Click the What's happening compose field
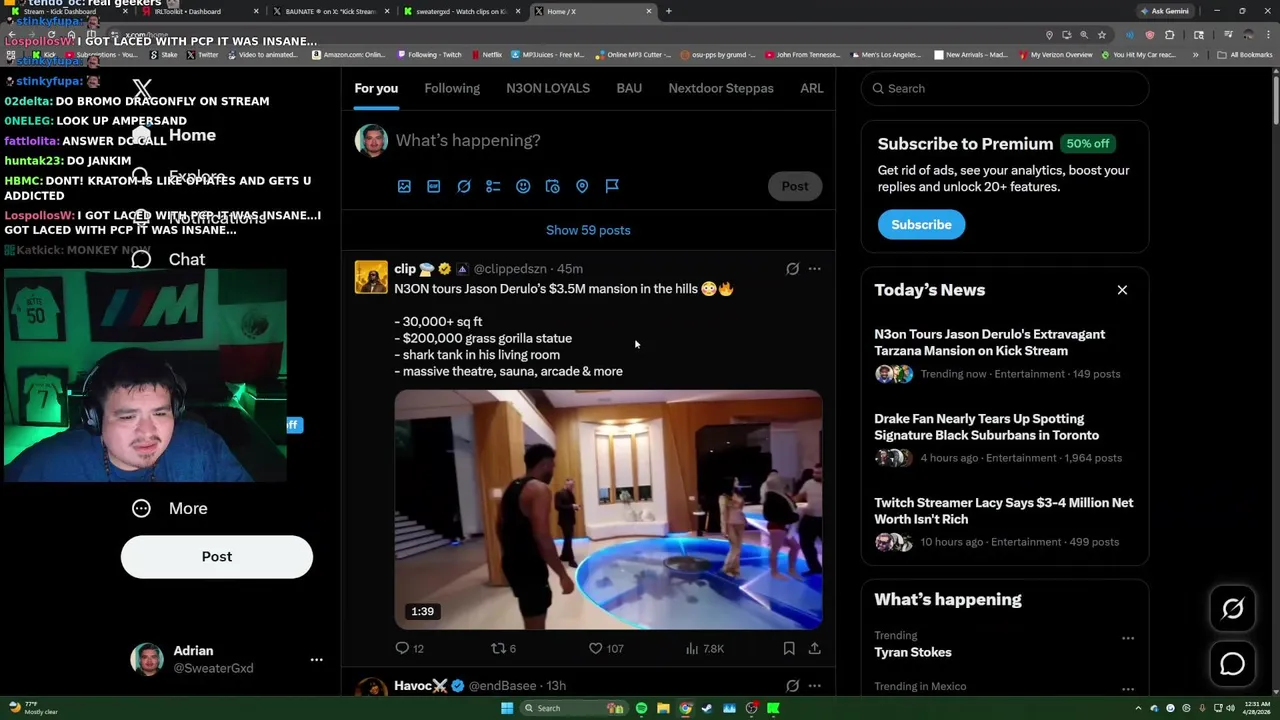1280x720 pixels. pos(608,140)
